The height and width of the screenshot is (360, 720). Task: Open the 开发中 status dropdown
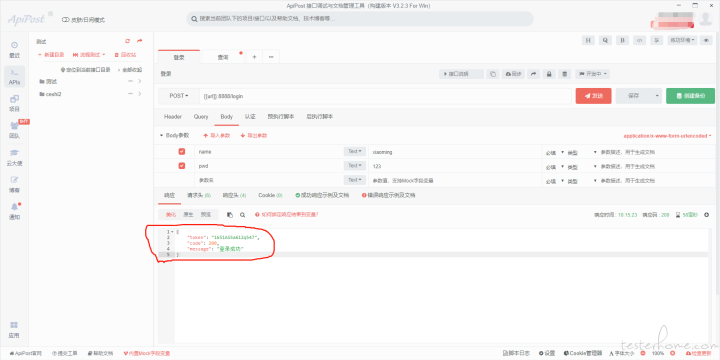(592, 74)
